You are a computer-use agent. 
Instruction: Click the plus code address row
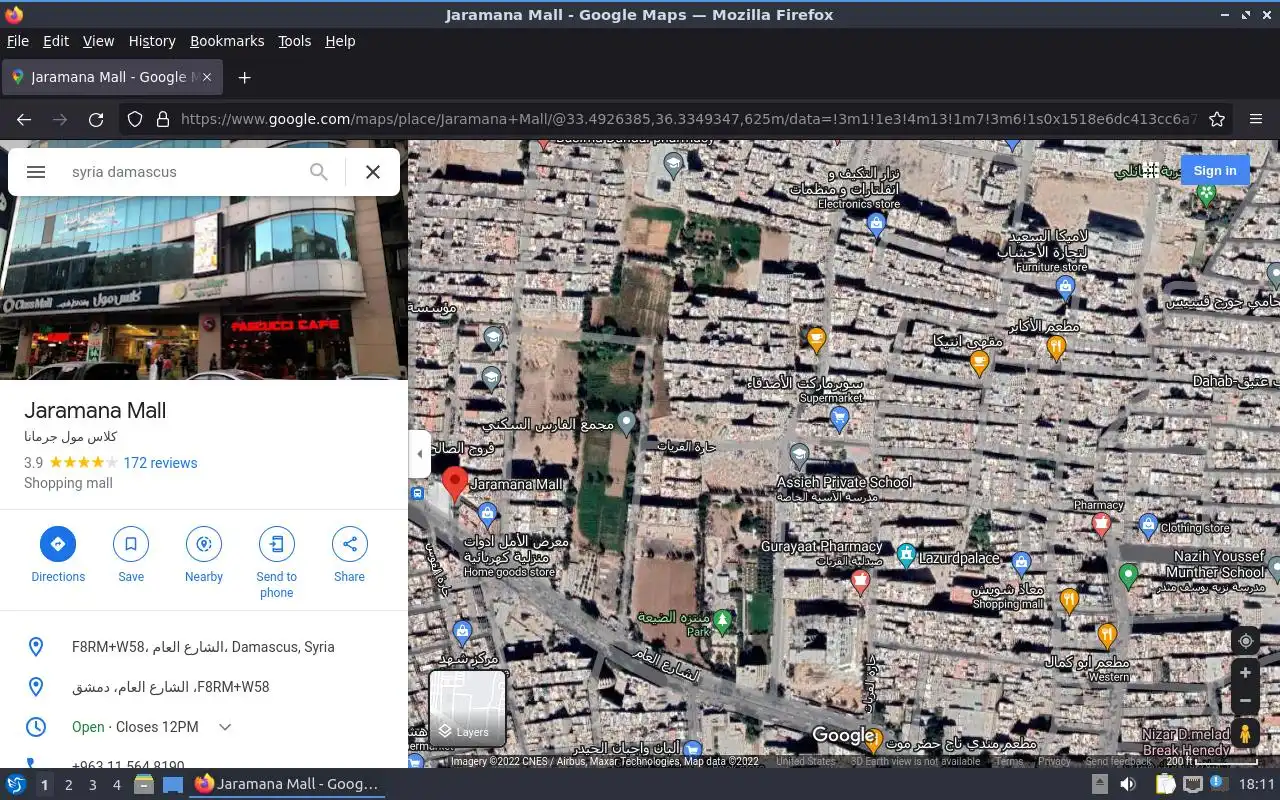point(204,647)
